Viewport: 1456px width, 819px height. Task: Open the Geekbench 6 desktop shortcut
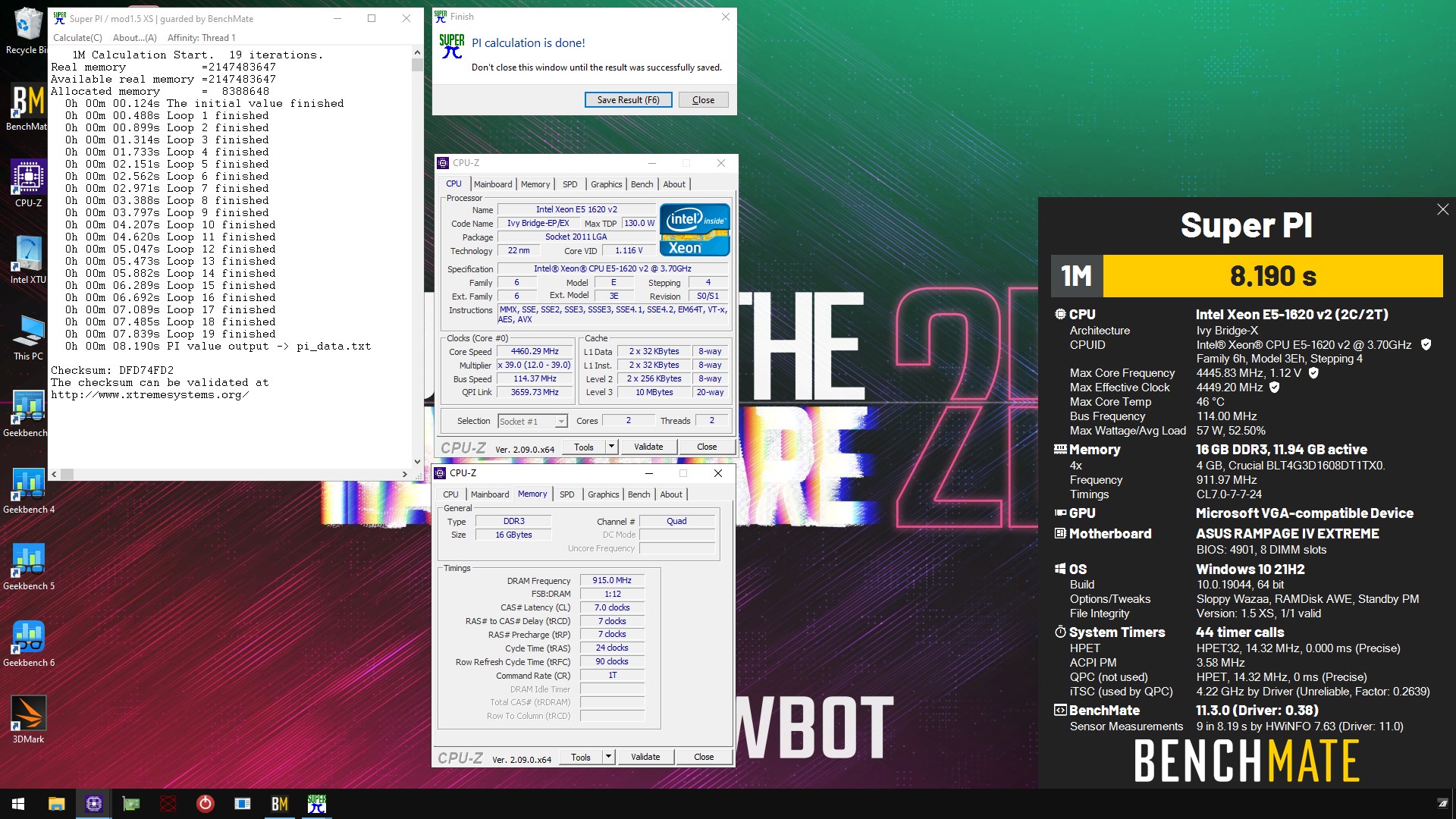coord(28,643)
